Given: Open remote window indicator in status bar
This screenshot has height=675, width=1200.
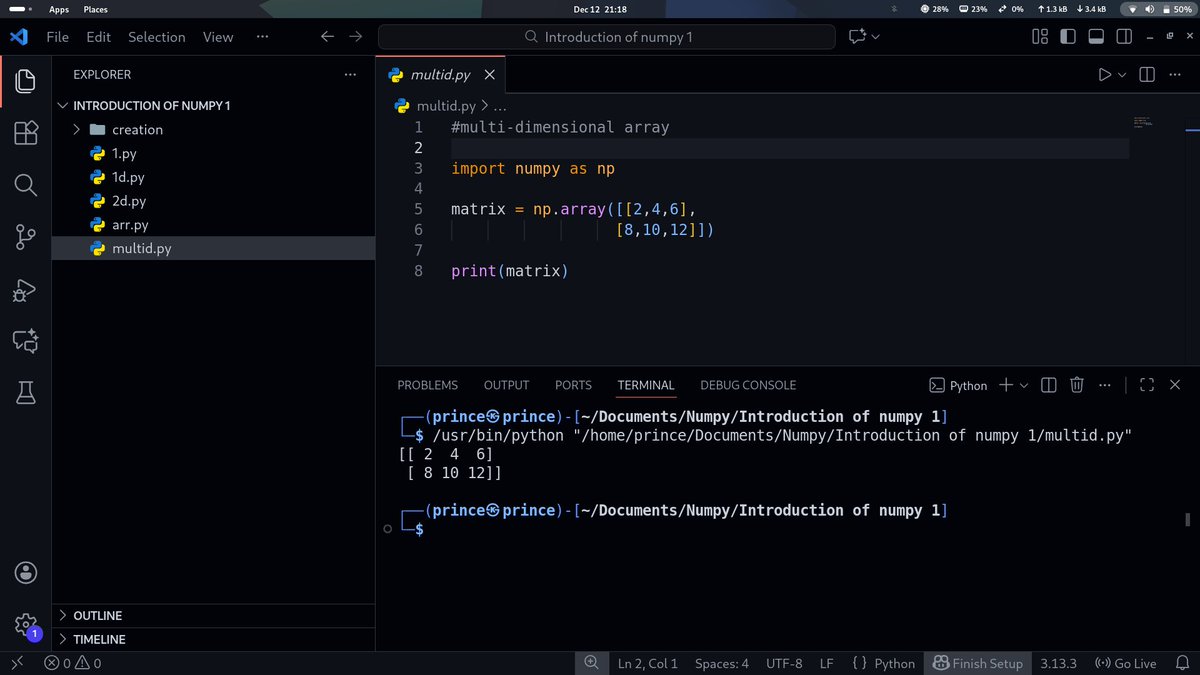Looking at the screenshot, I should [x=17, y=663].
